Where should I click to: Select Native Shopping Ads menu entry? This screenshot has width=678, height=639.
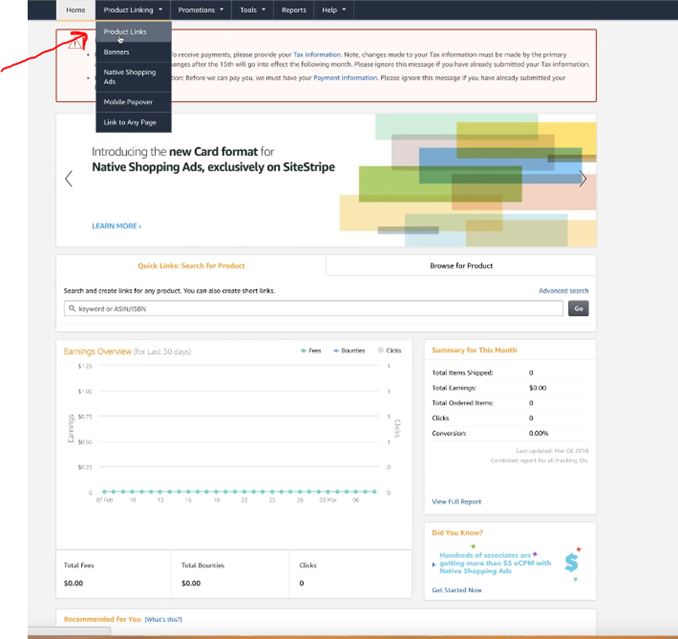tap(134, 77)
